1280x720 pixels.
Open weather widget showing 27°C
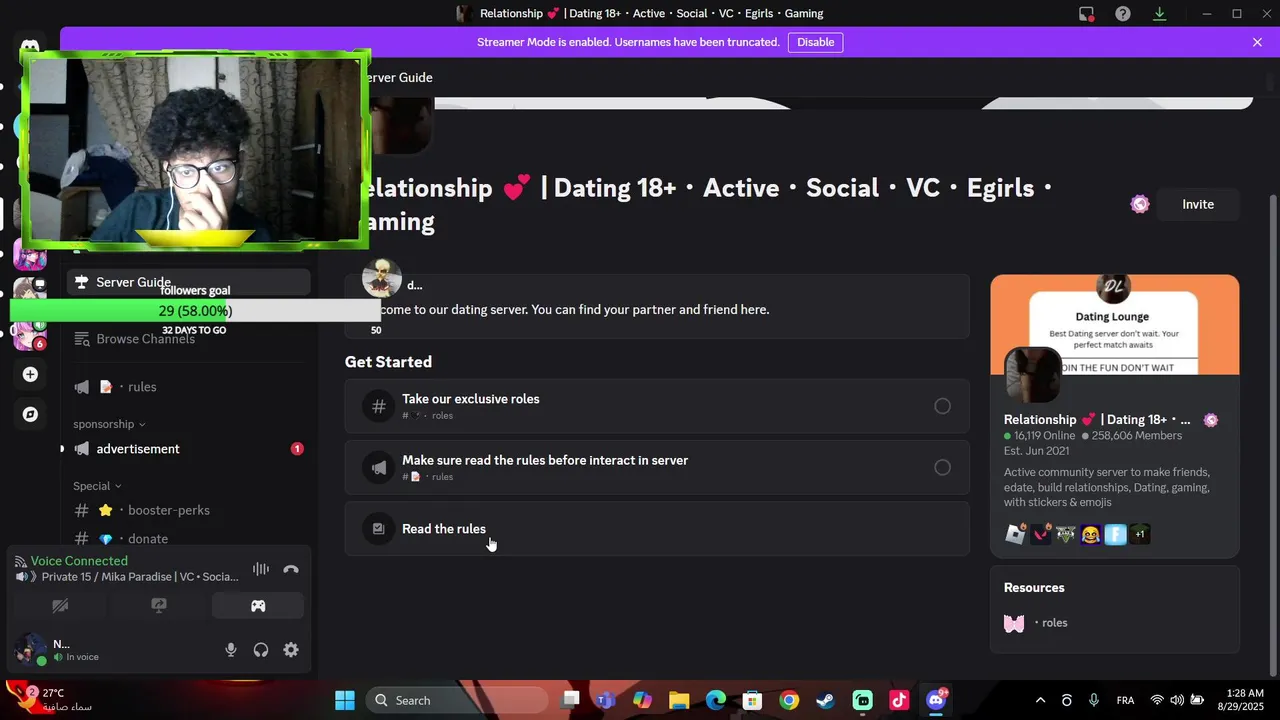tap(48, 699)
